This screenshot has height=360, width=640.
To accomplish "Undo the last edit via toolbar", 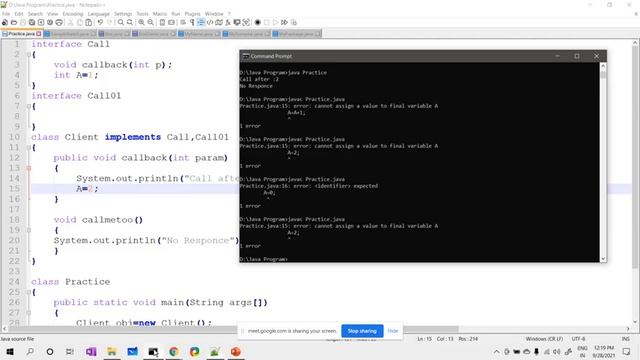I will [x=100, y=22].
